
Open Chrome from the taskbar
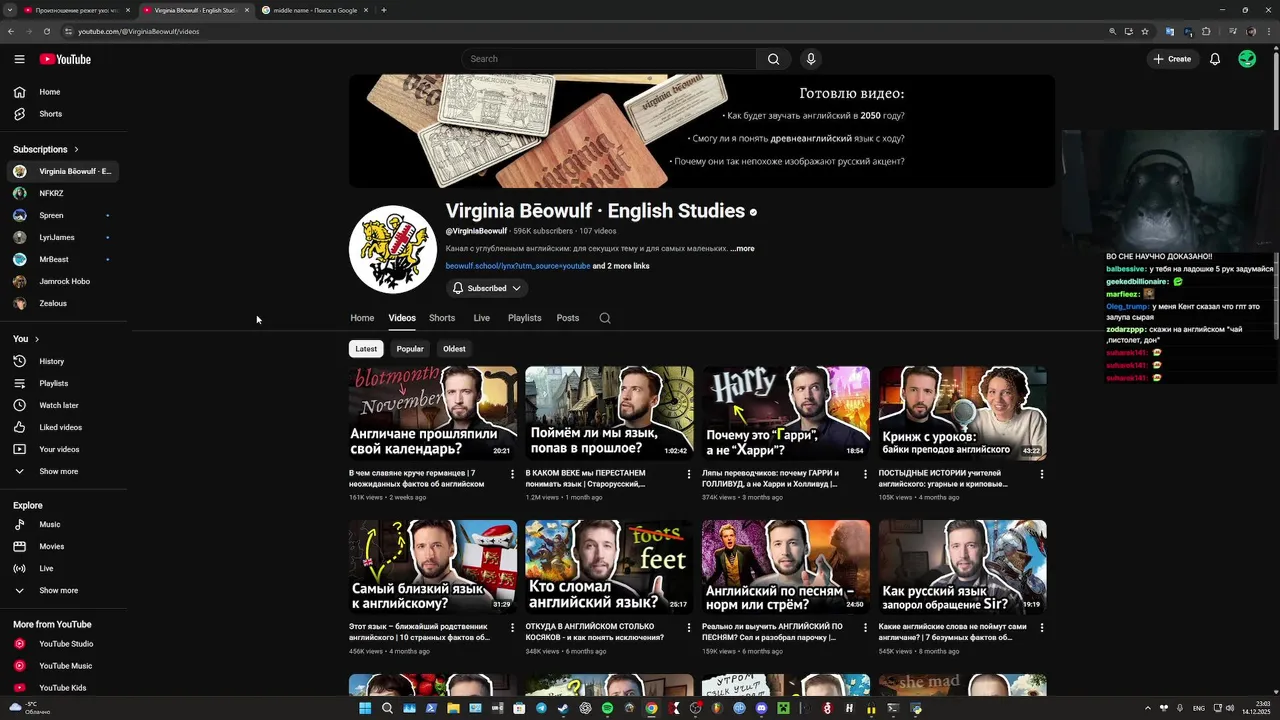tap(651, 708)
